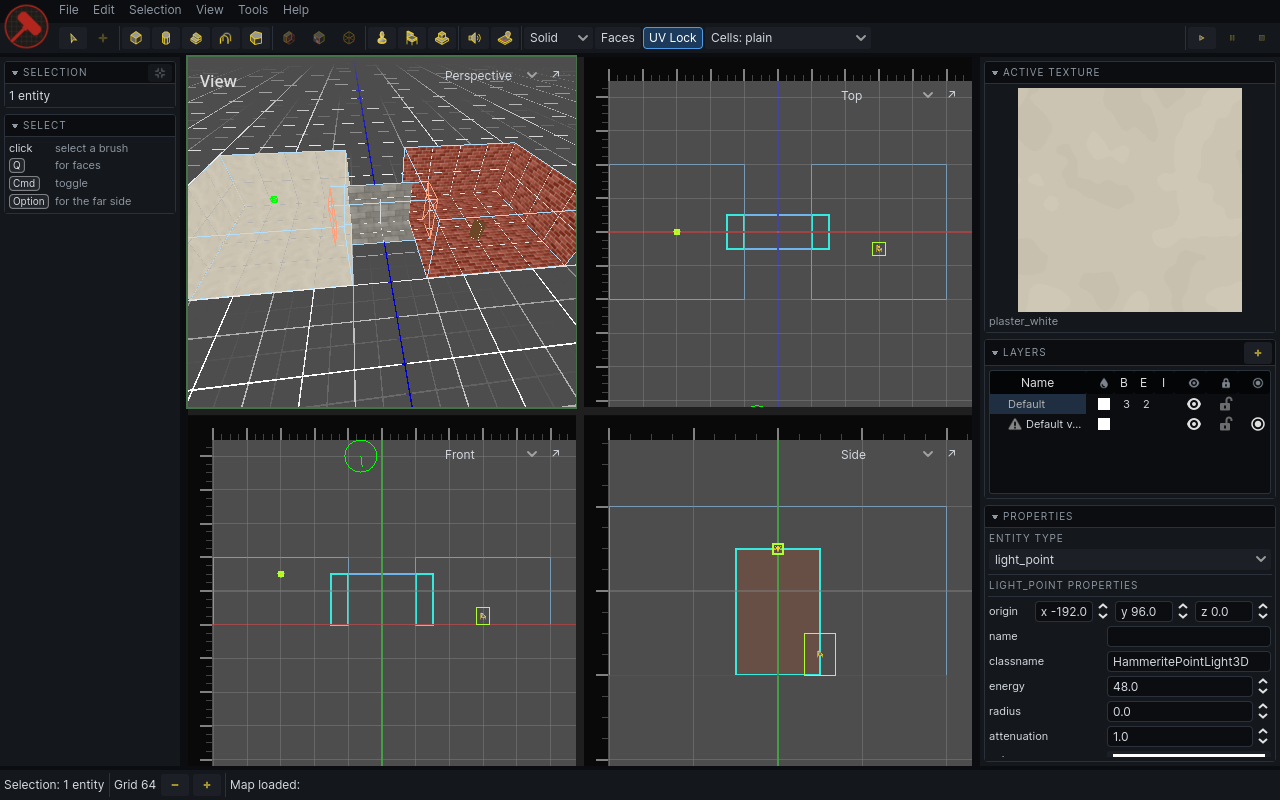
Task: Click the layer color column header droplet
Action: (1104, 383)
